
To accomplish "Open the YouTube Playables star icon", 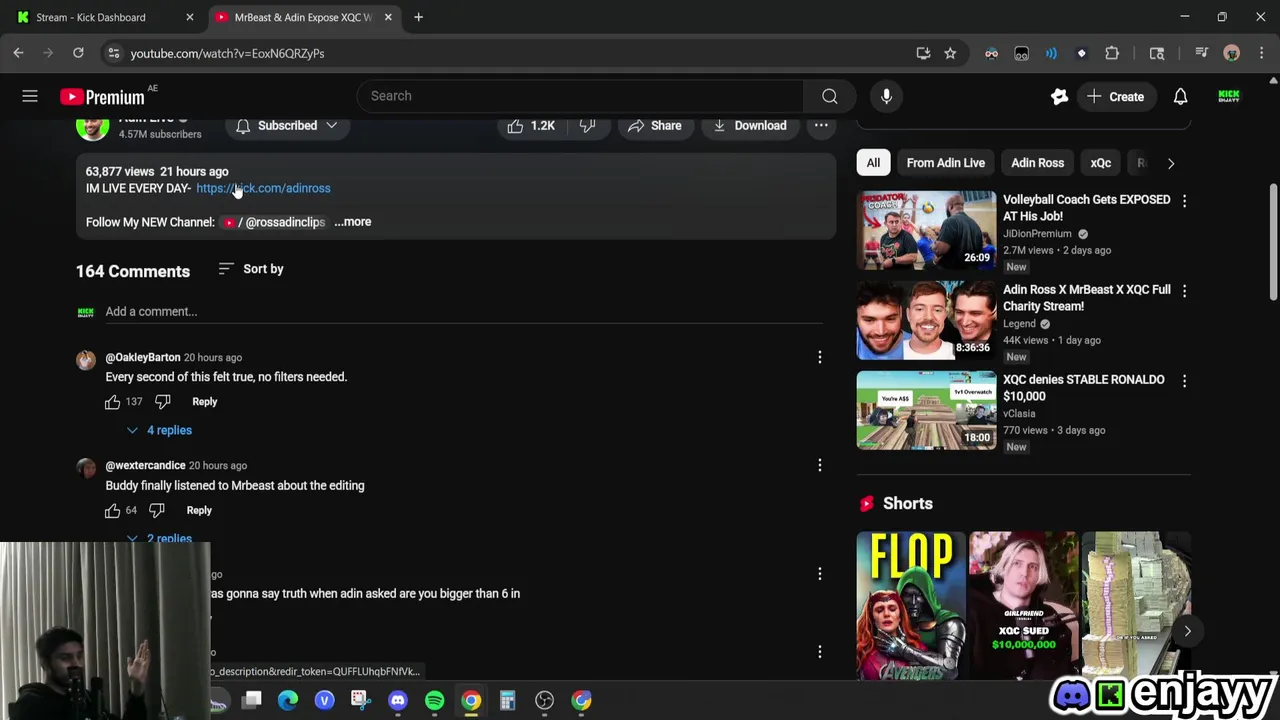I will pos(1059,97).
